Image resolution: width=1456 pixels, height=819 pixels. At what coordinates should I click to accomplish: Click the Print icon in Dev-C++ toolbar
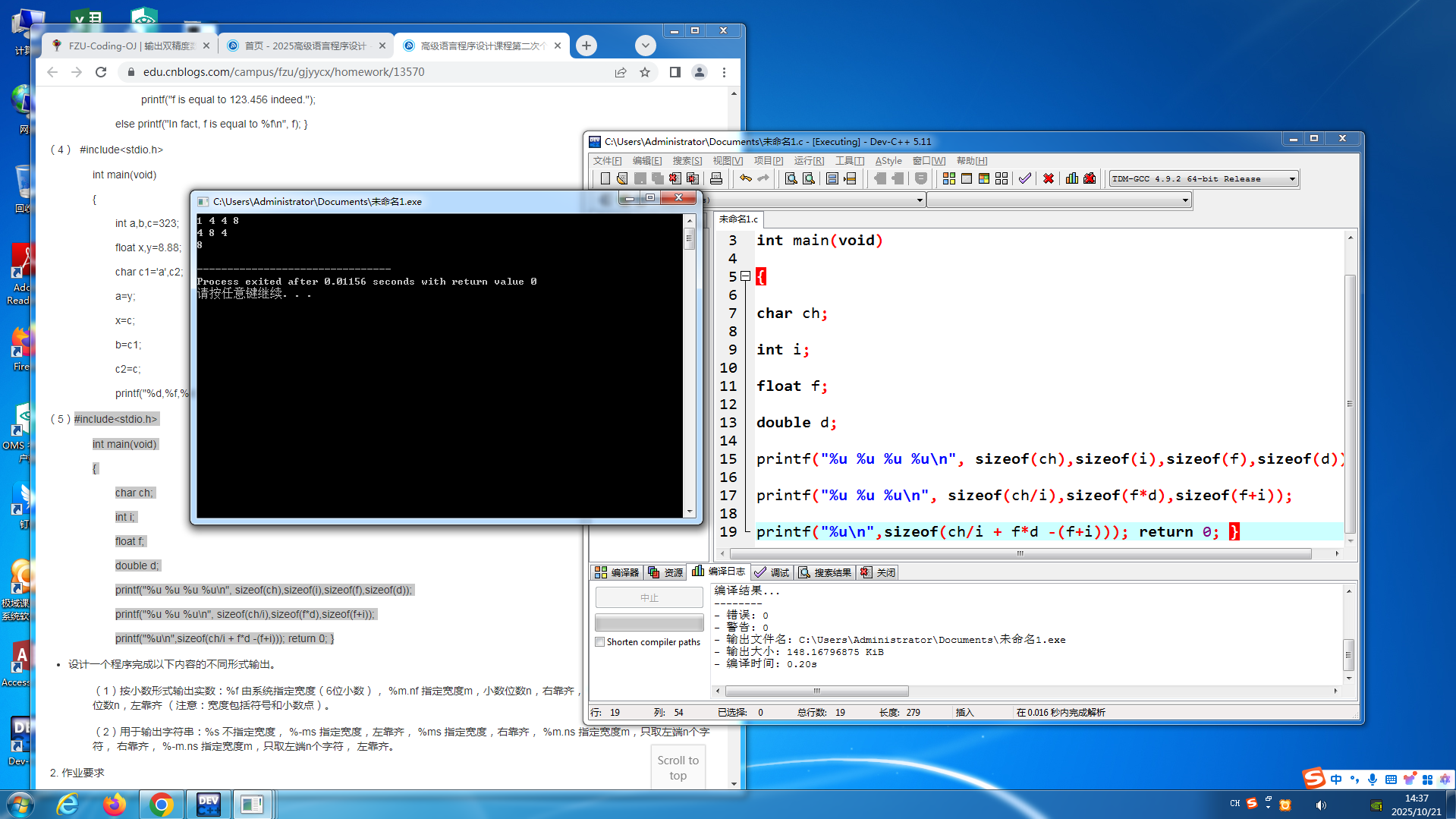tap(716, 178)
